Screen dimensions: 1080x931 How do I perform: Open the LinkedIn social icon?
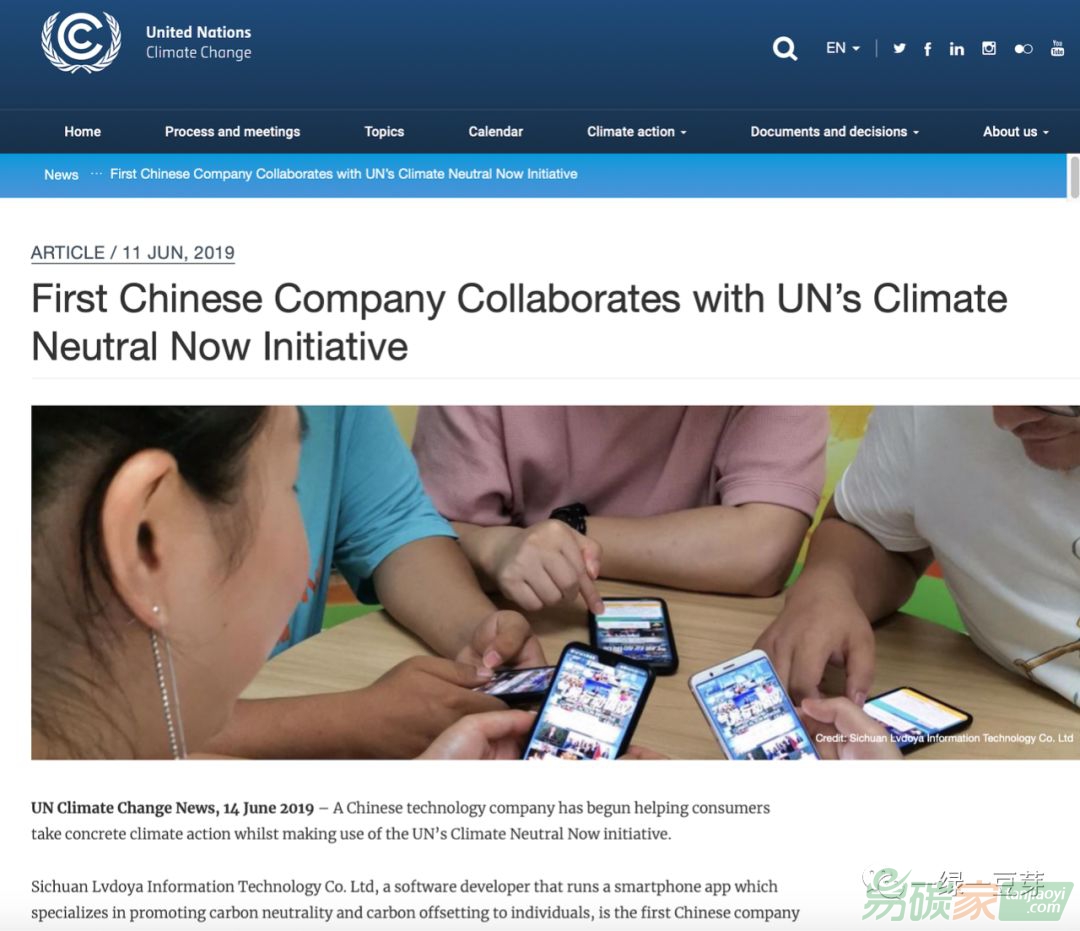coord(957,48)
